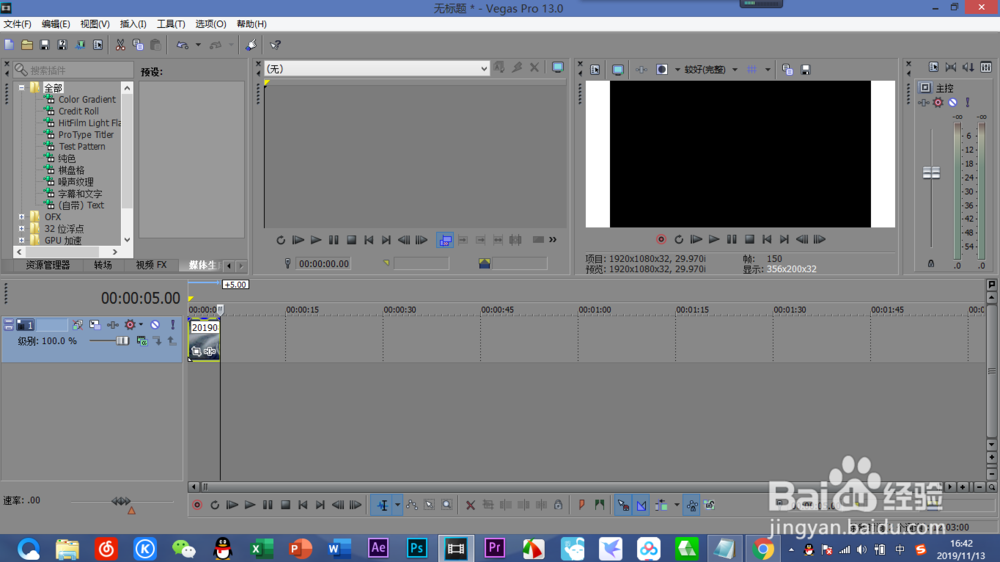Expand the GPU 加速 folder node
Image resolution: width=1000 pixels, height=562 pixels.
[x=22, y=240]
